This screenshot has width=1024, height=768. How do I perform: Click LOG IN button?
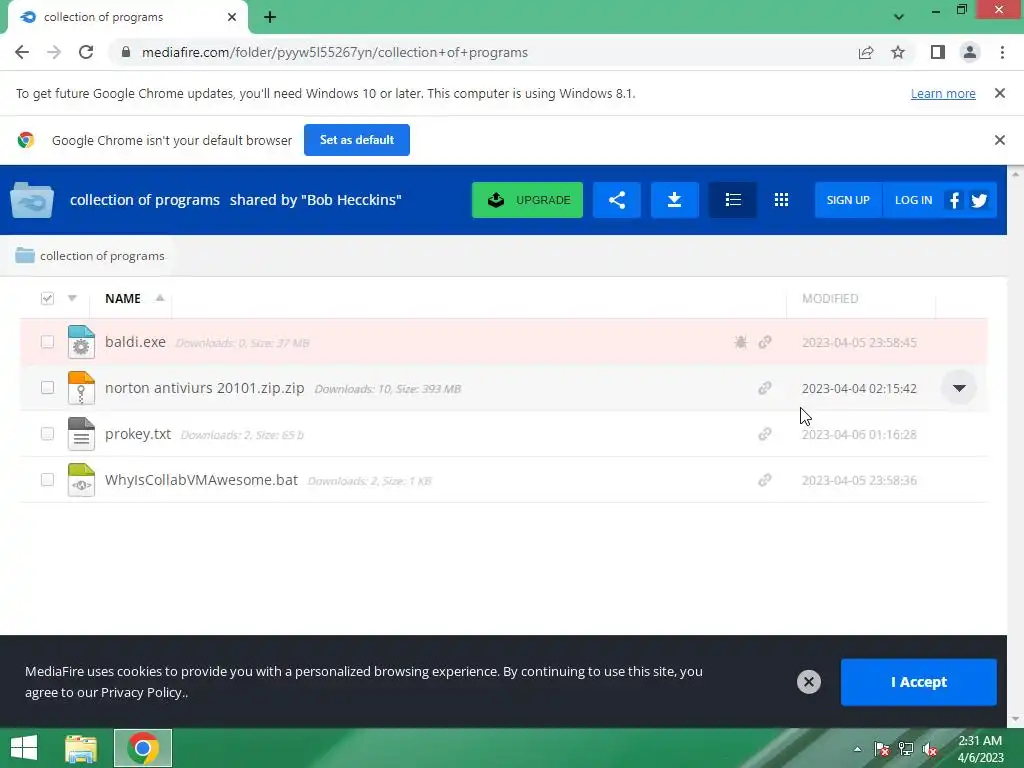(x=913, y=200)
